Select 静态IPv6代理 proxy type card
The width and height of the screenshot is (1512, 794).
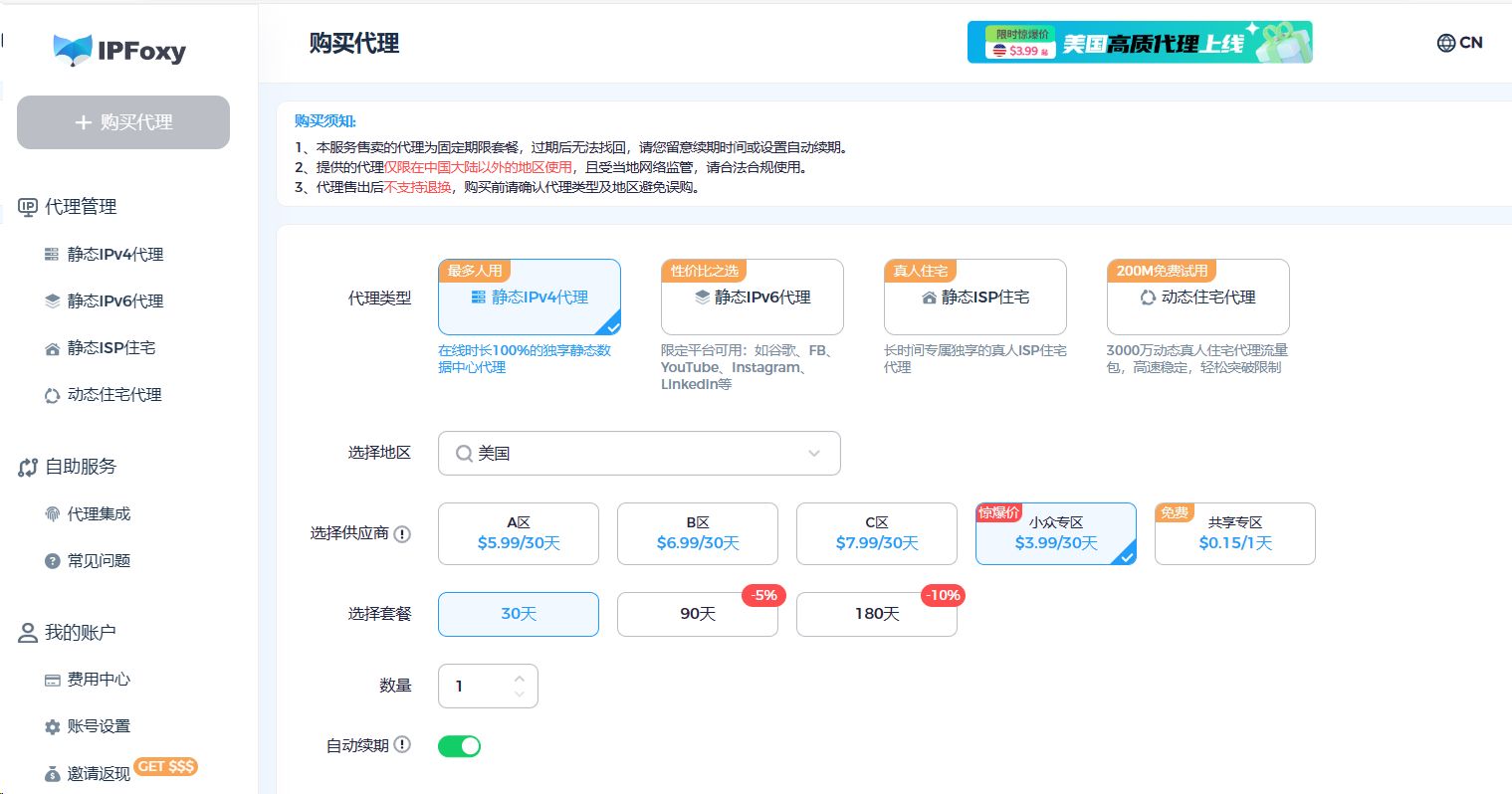753,297
